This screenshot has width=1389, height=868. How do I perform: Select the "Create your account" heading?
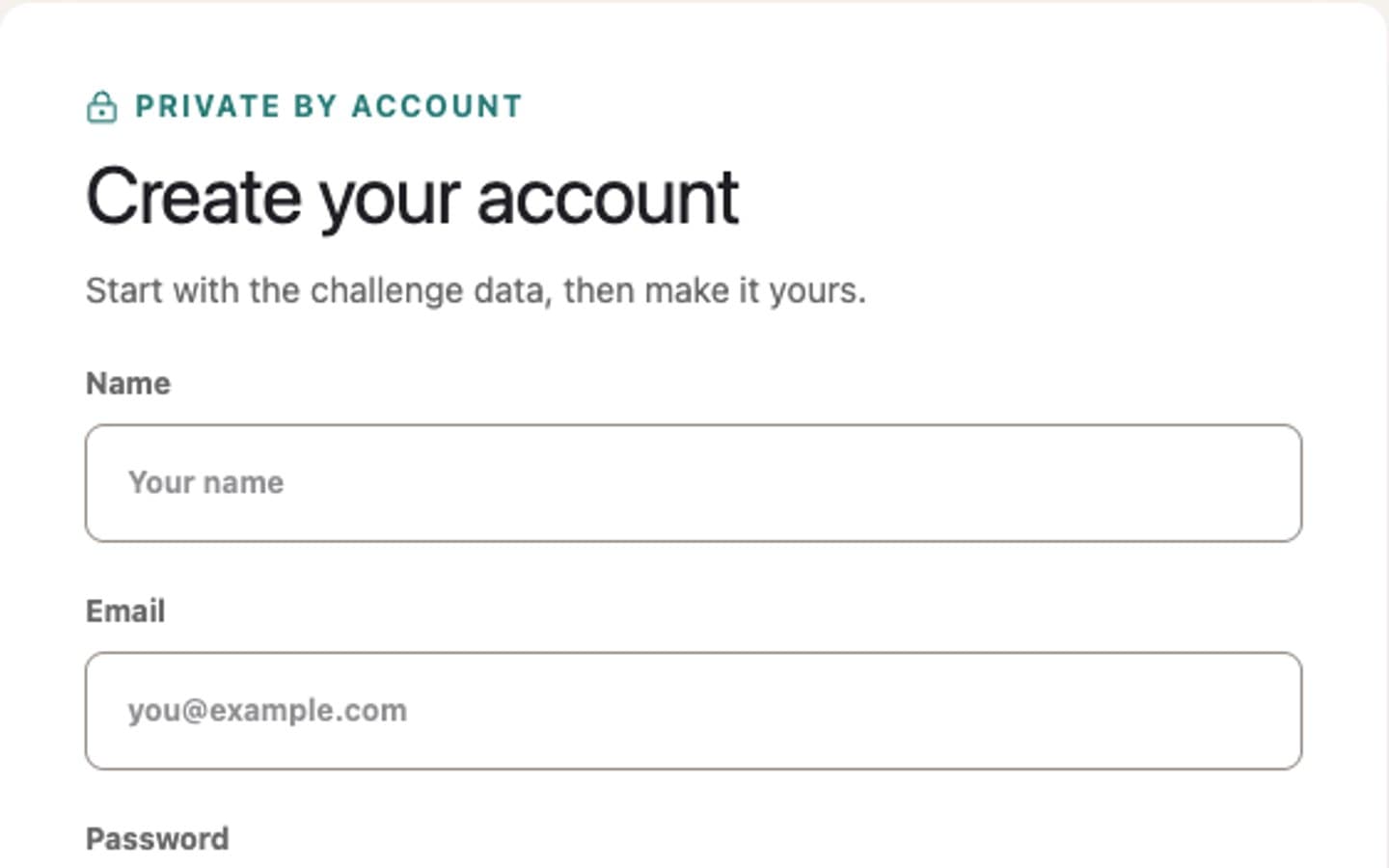pyautogui.click(x=413, y=198)
